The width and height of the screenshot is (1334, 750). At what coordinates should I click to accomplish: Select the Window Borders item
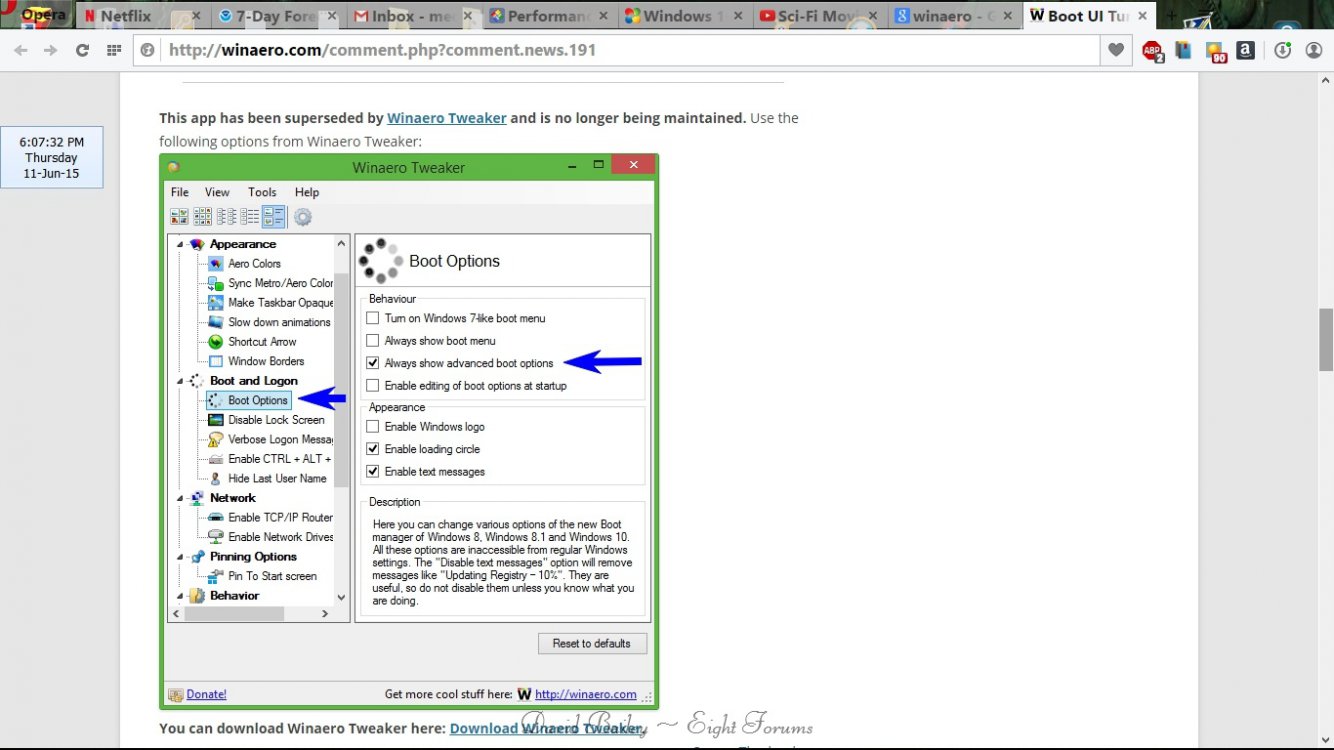pos(256,361)
